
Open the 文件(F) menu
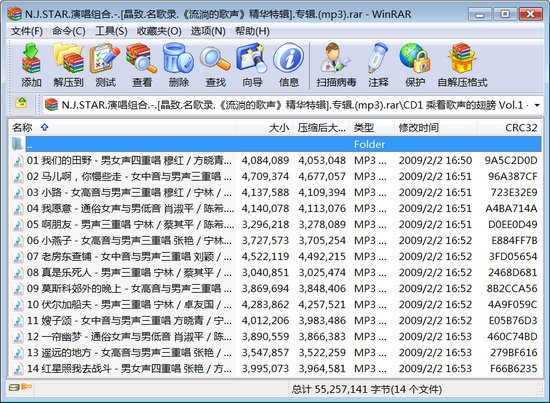coord(27,31)
